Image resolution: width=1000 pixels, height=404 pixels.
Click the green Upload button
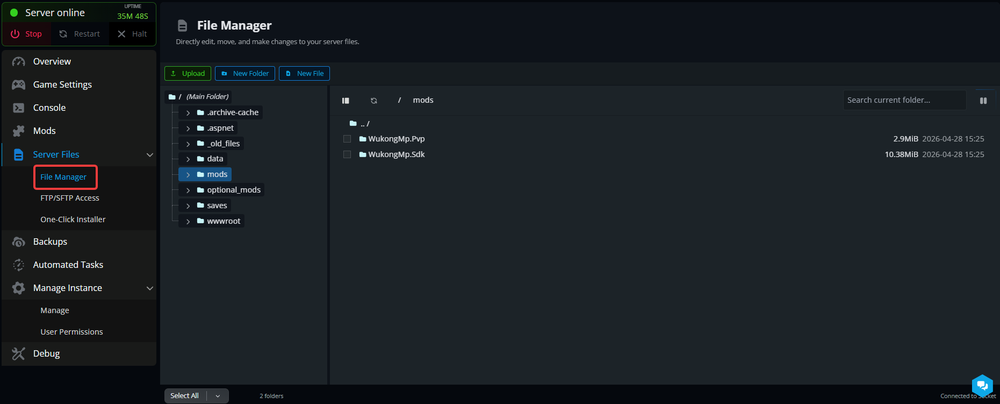coord(188,73)
